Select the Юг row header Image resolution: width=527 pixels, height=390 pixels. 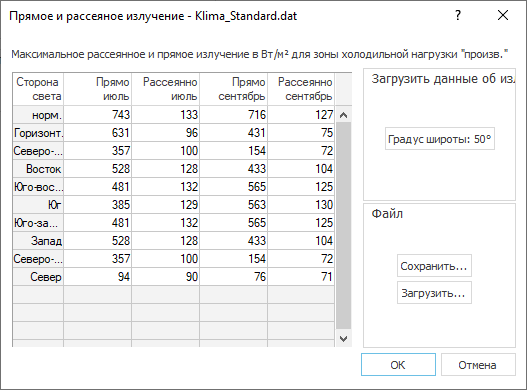38,205
